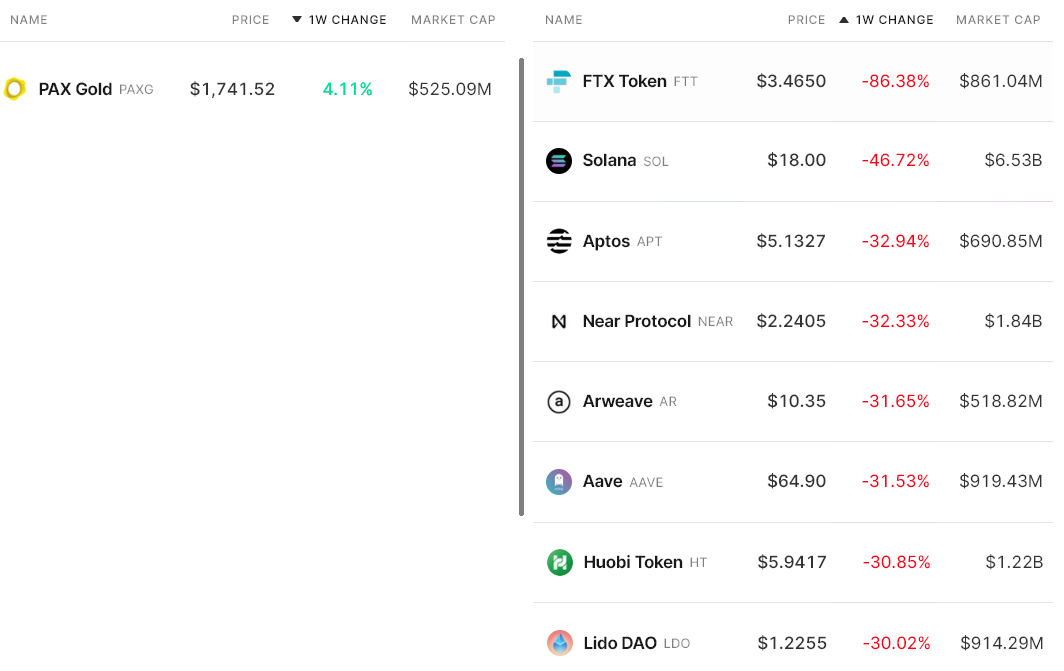Click the right table Price header
The width and height of the screenshot is (1064, 671).
[x=806, y=20]
